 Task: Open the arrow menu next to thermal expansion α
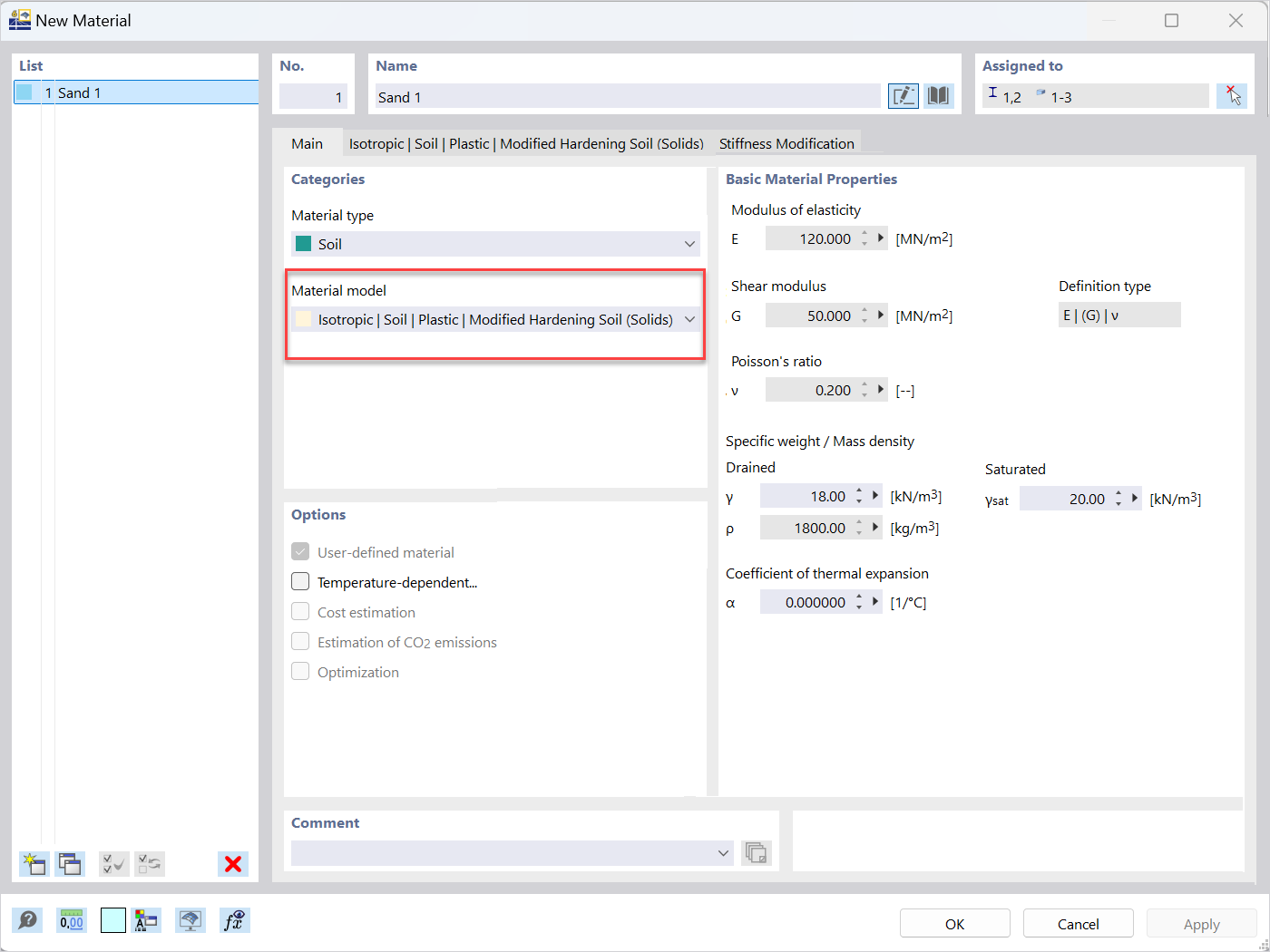click(x=875, y=602)
